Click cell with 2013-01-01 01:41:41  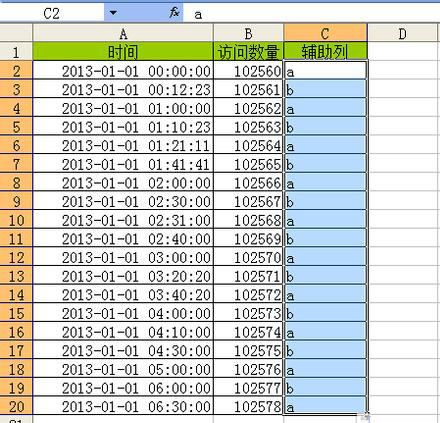click(123, 164)
